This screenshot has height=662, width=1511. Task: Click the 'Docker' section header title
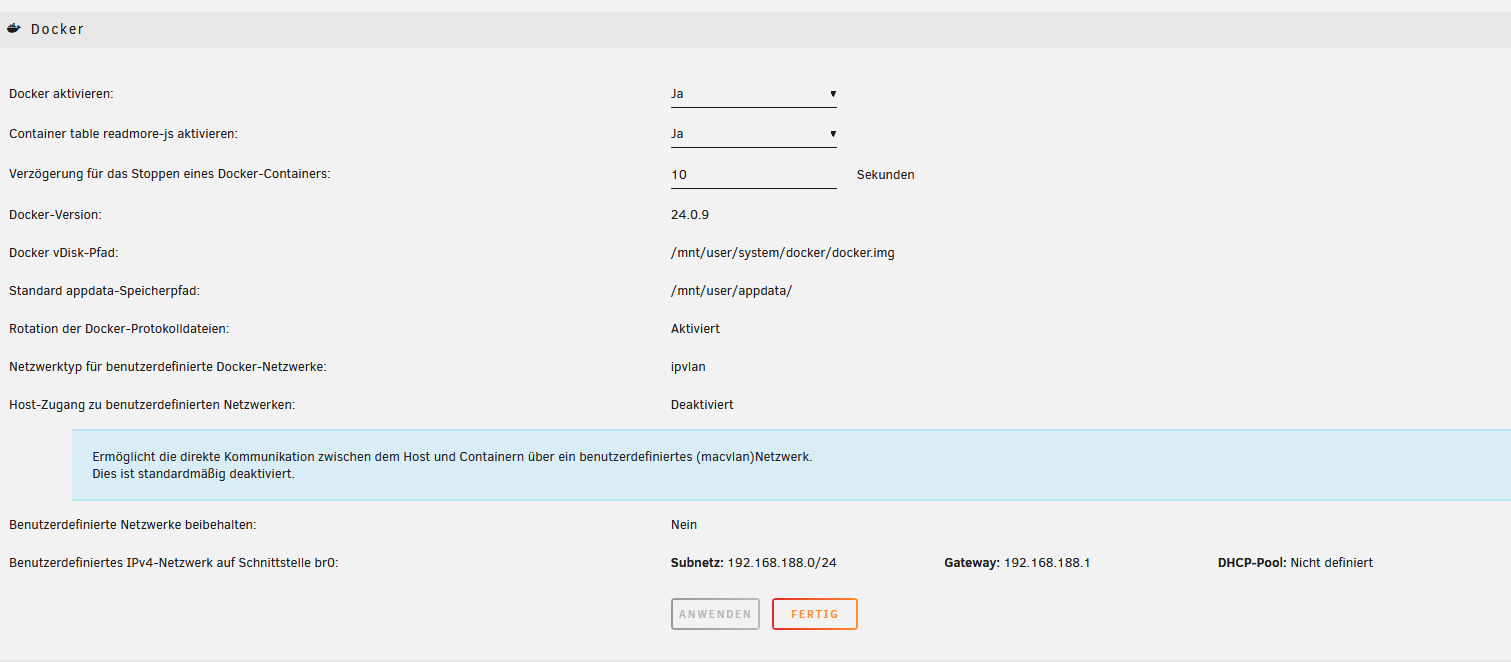click(x=57, y=29)
